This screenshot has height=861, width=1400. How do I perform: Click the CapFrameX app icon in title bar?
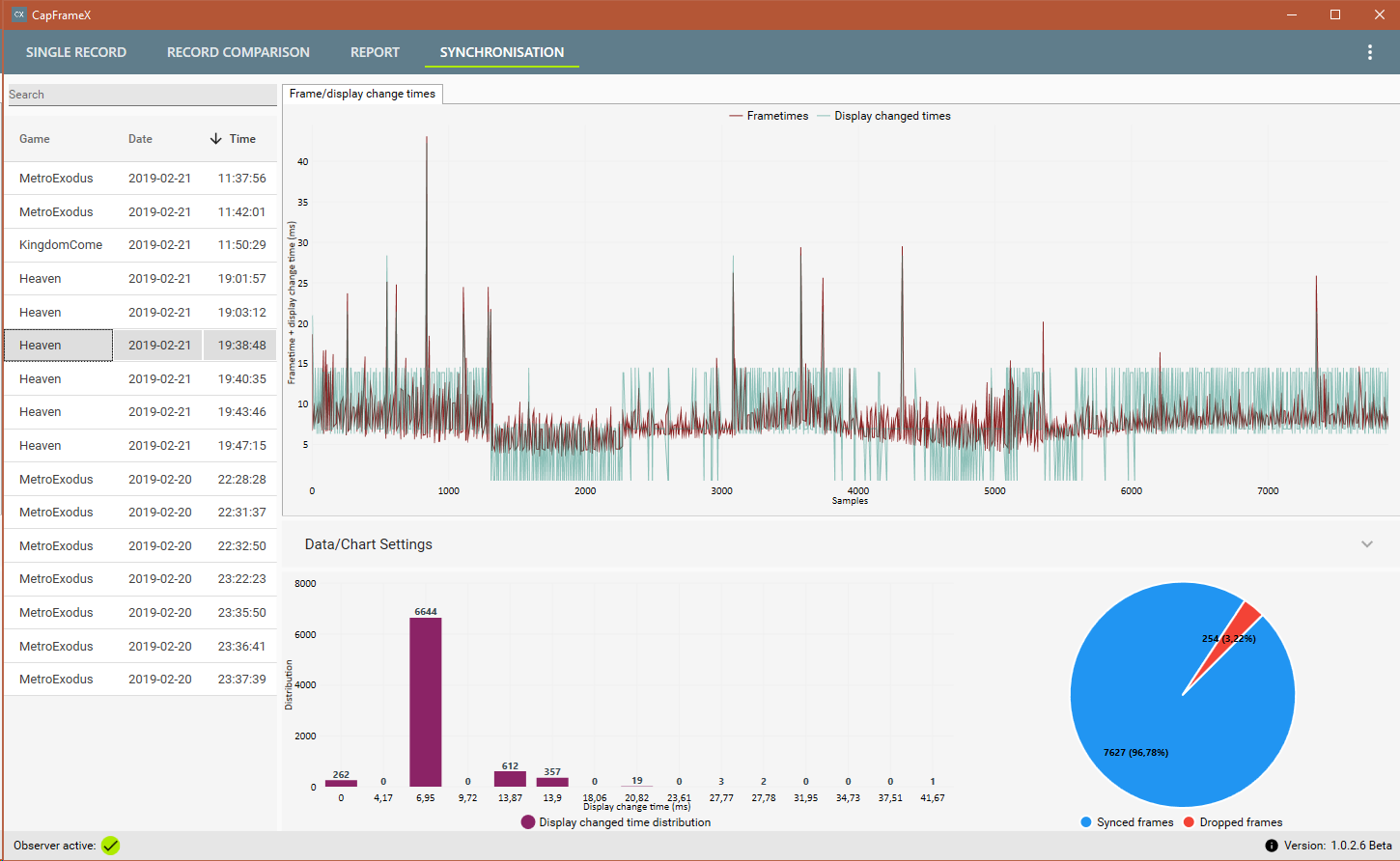(x=18, y=14)
